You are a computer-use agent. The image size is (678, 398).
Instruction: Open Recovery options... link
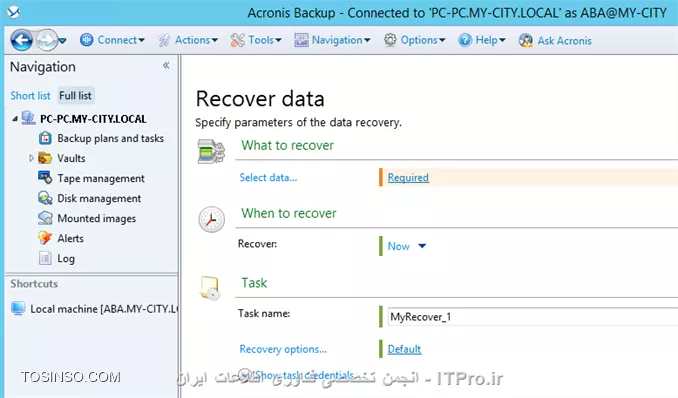click(x=283, y=349)
